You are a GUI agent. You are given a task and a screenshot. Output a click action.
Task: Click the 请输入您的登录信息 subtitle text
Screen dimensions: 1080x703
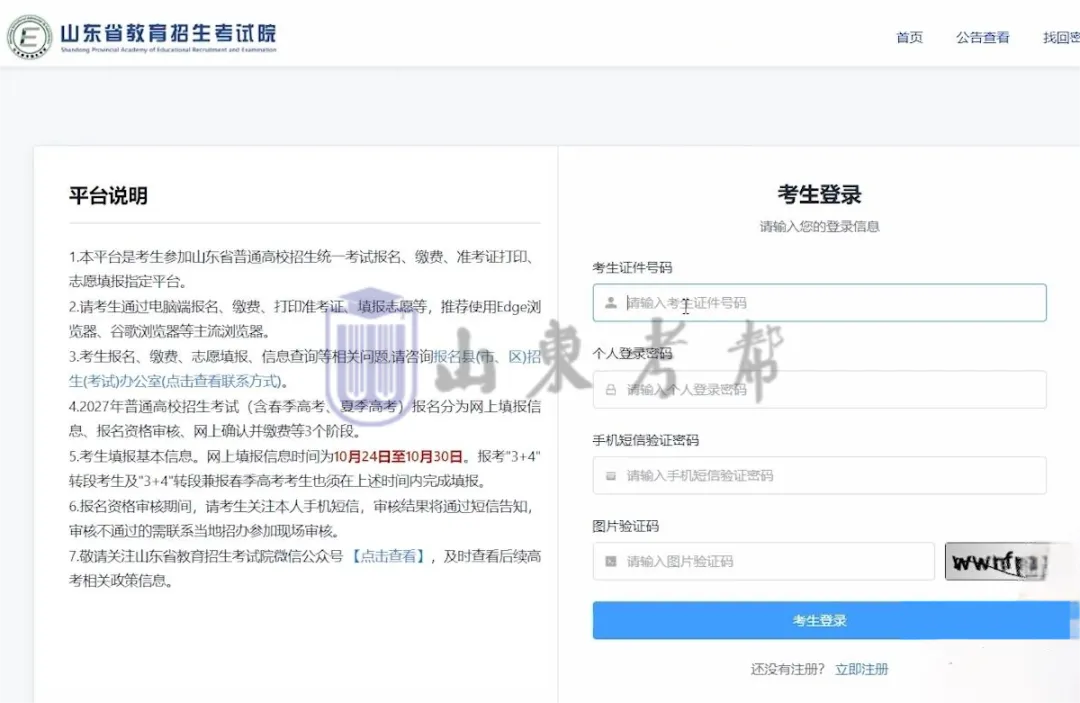pyautogui.click(x=819, y=227)
